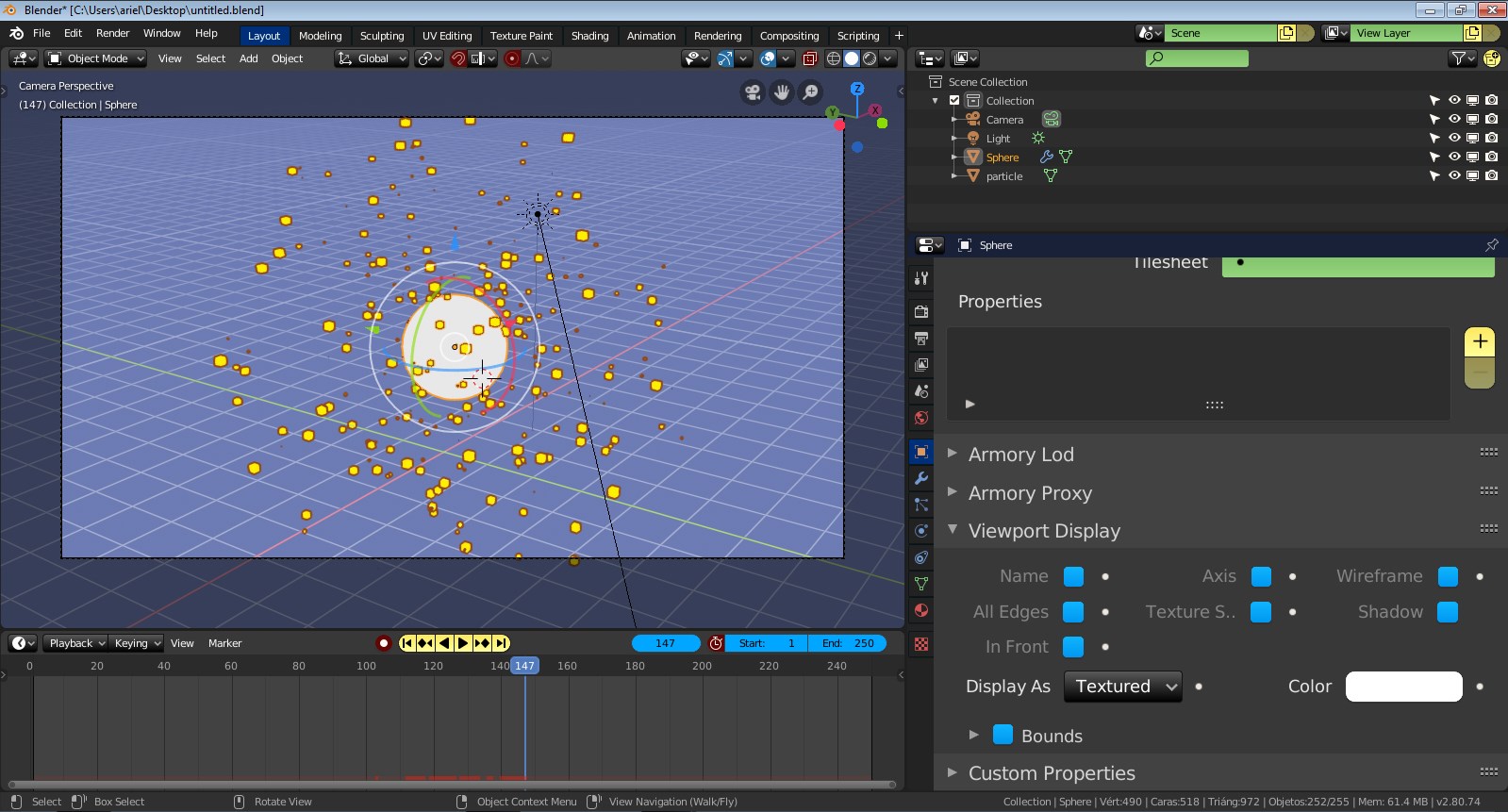
Task: Click the timeline play forward button
Action: tap(463, 643)
